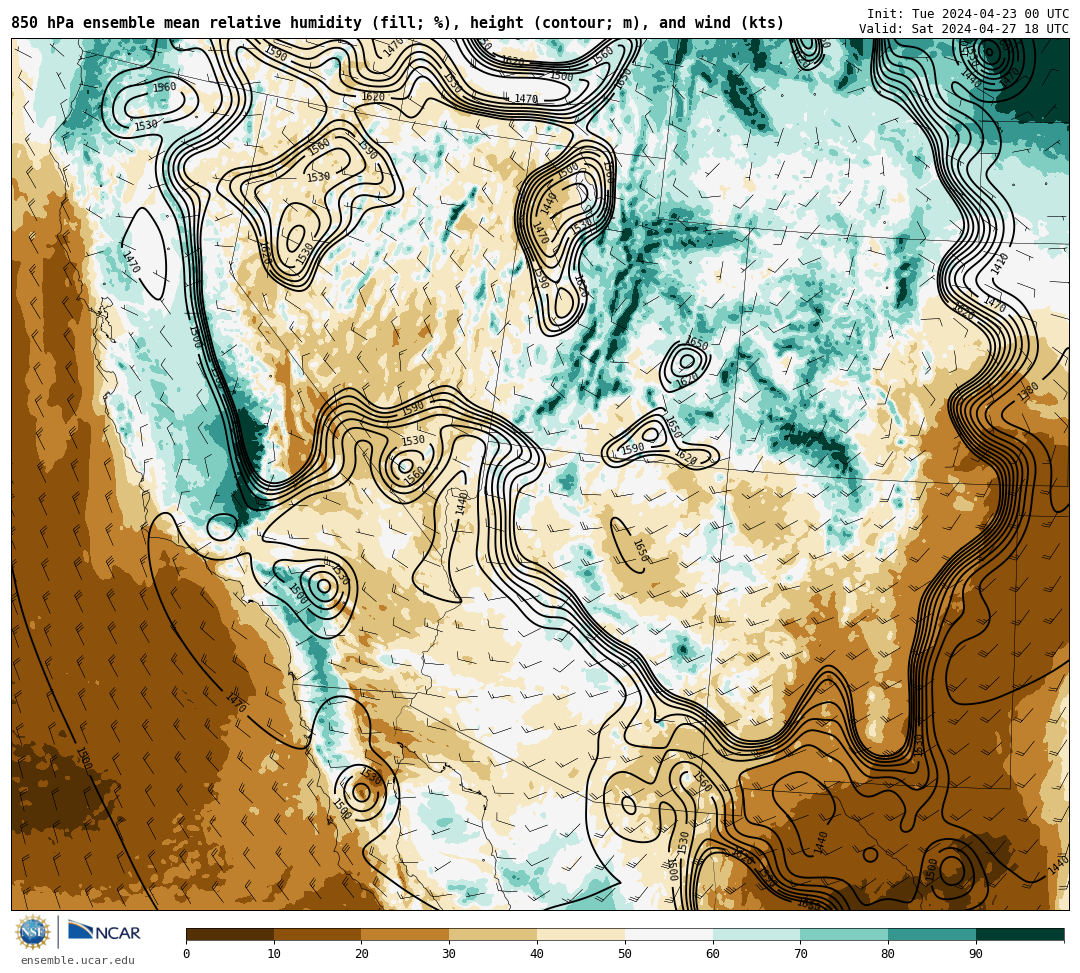Screen dimensions: 1080x973
Task: Pick the 80-90% teal colorbar segment
Action: click(932, 934)
